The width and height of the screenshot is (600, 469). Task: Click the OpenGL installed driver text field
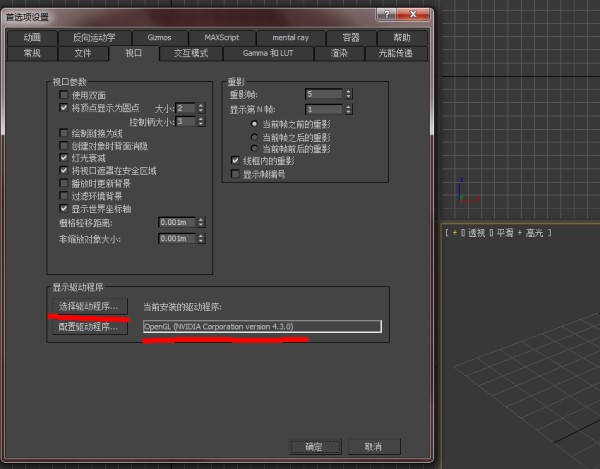point(262,327)
